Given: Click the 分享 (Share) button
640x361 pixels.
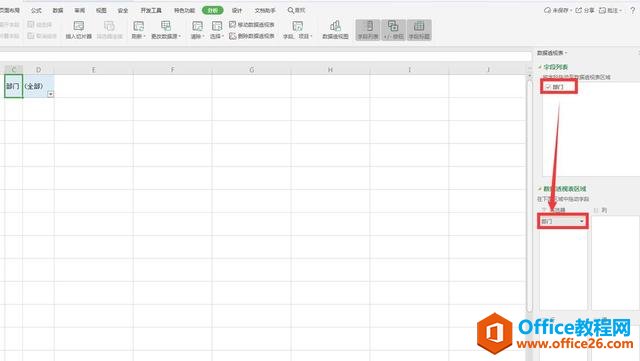Looking at the screenshot, I should [584, 10].
